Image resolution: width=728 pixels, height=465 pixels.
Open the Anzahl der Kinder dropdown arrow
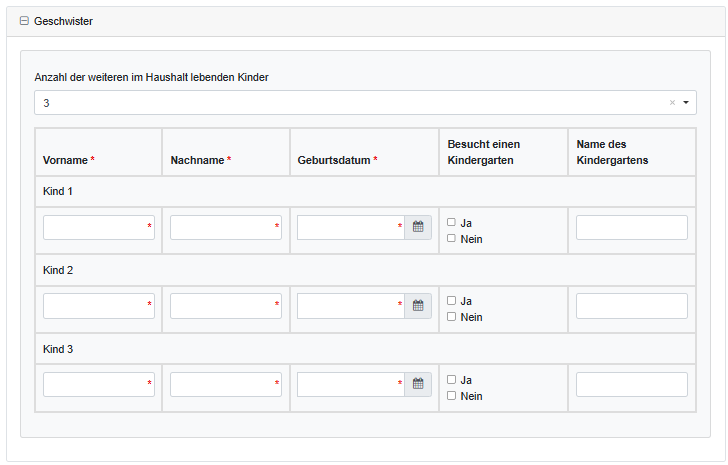pos(686,103)
